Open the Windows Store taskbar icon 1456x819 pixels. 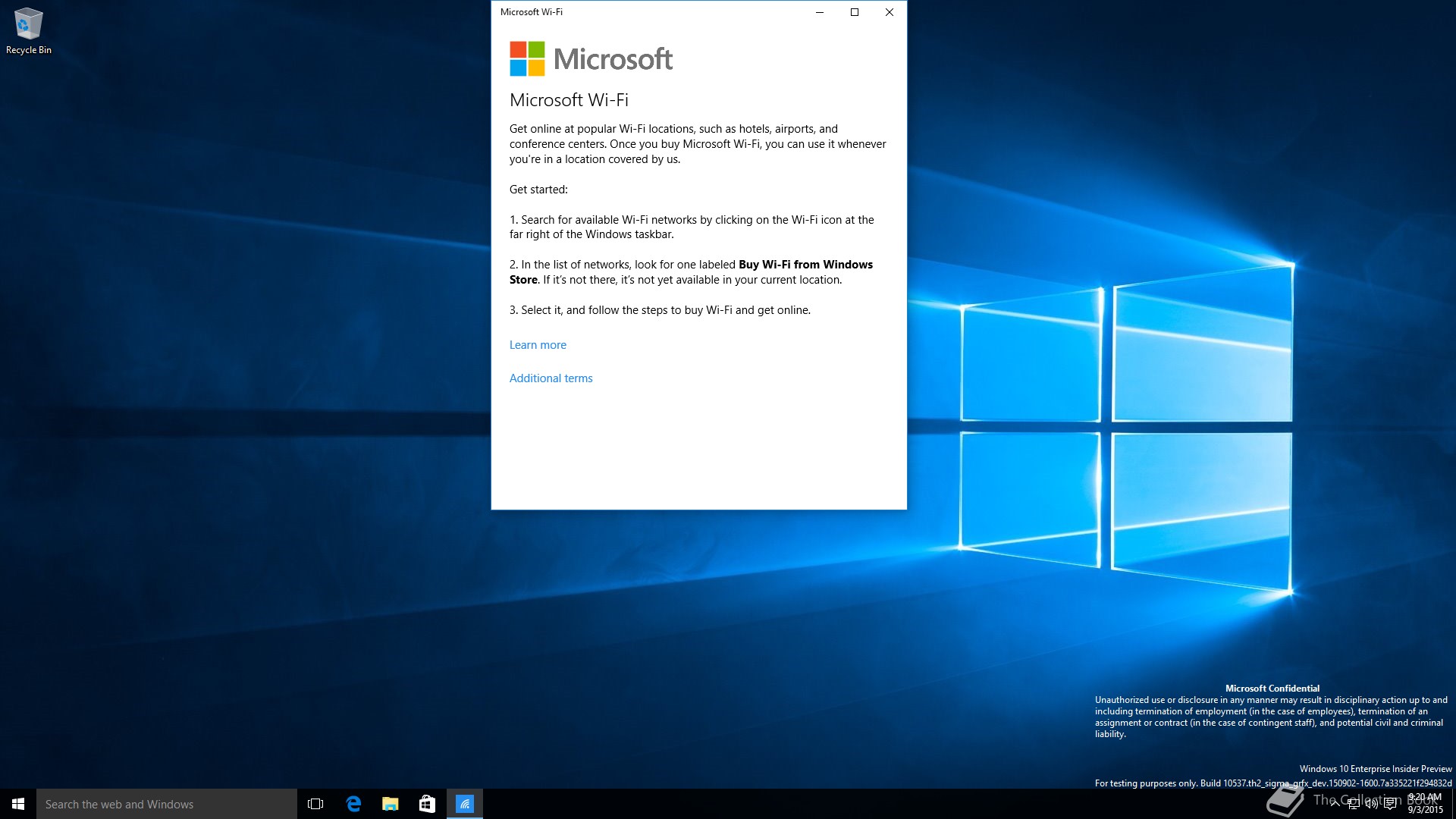pyautogui.click(x=427, y=804)
